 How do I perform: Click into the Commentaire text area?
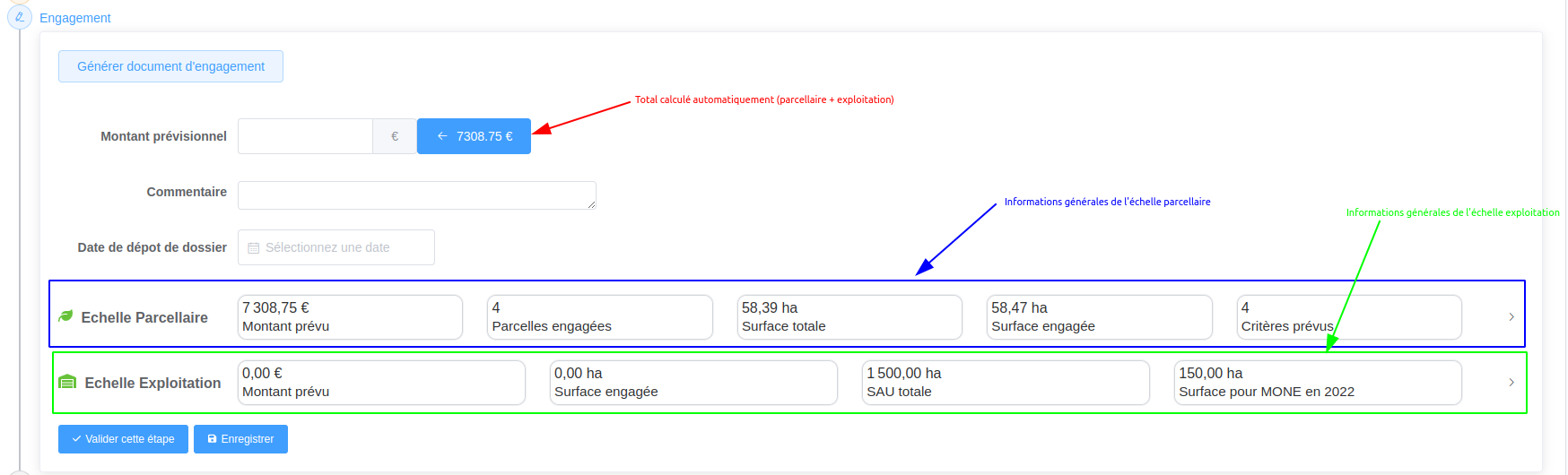tap(416, 194)
